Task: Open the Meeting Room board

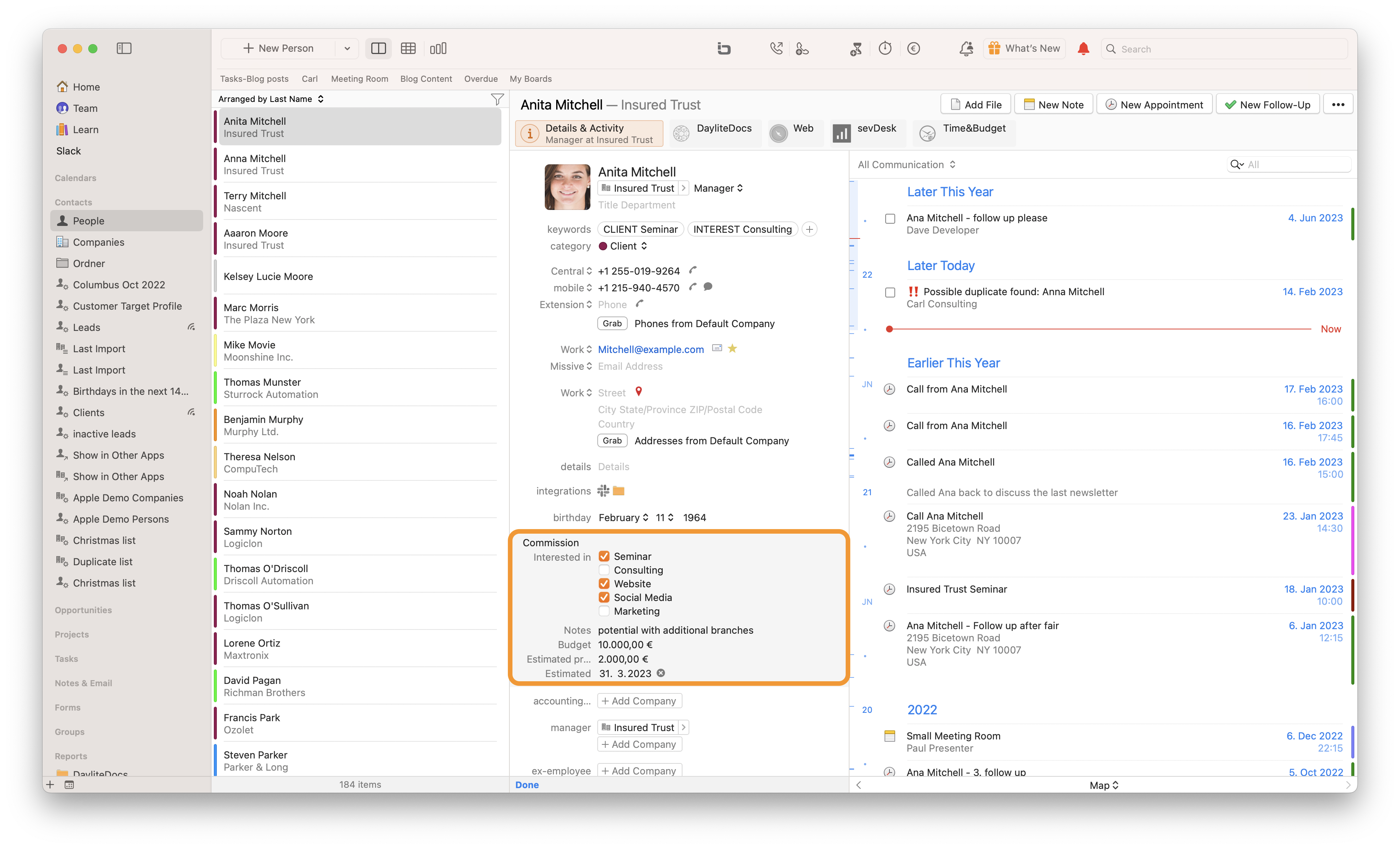Action: pyautogui.click(x=359, y=79)
